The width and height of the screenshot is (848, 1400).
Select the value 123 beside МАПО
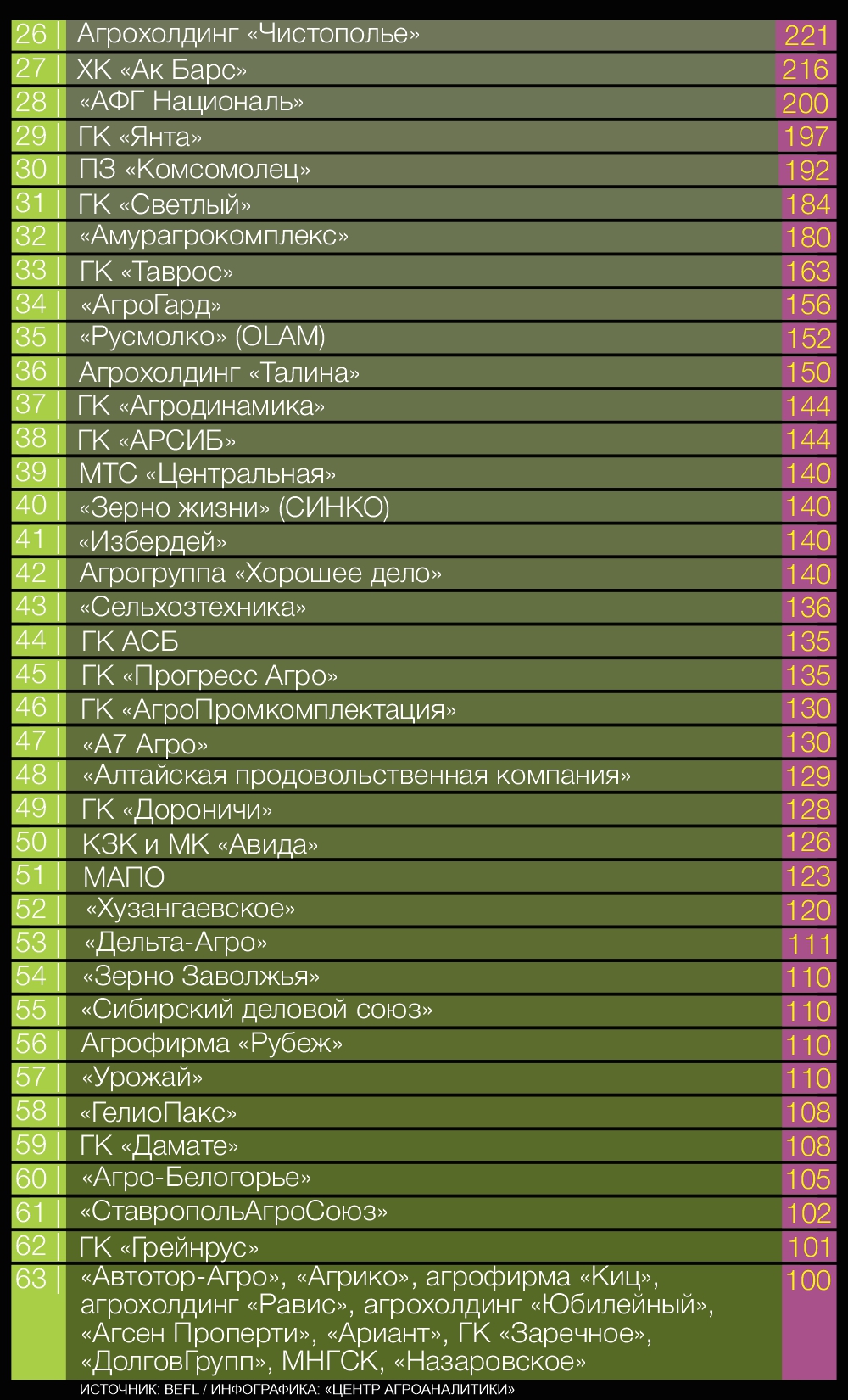tap(809, 876)
